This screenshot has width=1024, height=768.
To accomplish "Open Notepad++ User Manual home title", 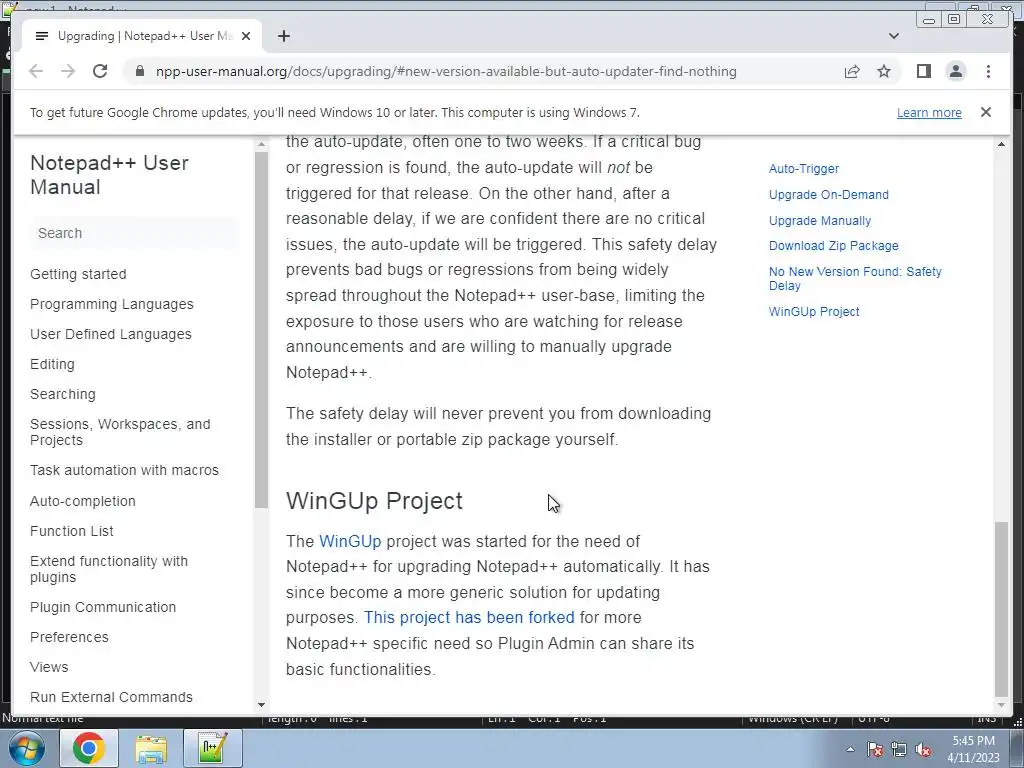I will tap(109, 175).
